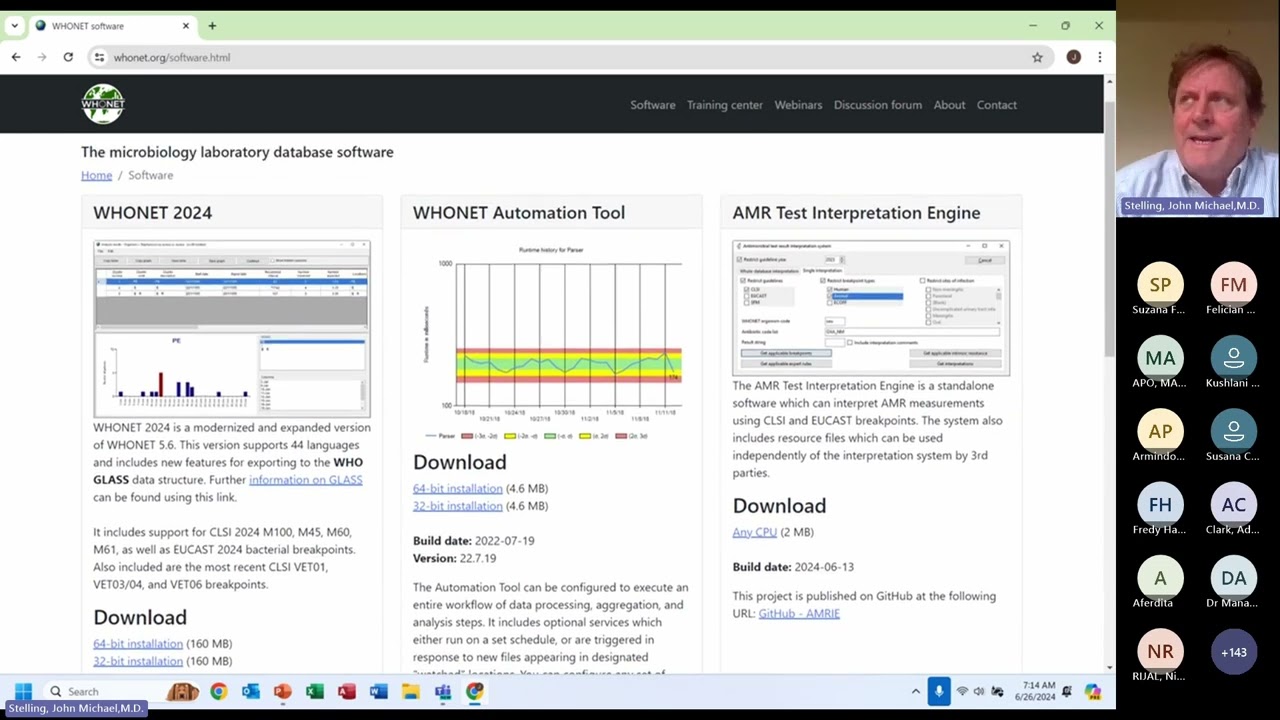This screenshot has width=1280, height=720.
Task: Select participant AP Armindo avatar
Action: point(1160,431)
